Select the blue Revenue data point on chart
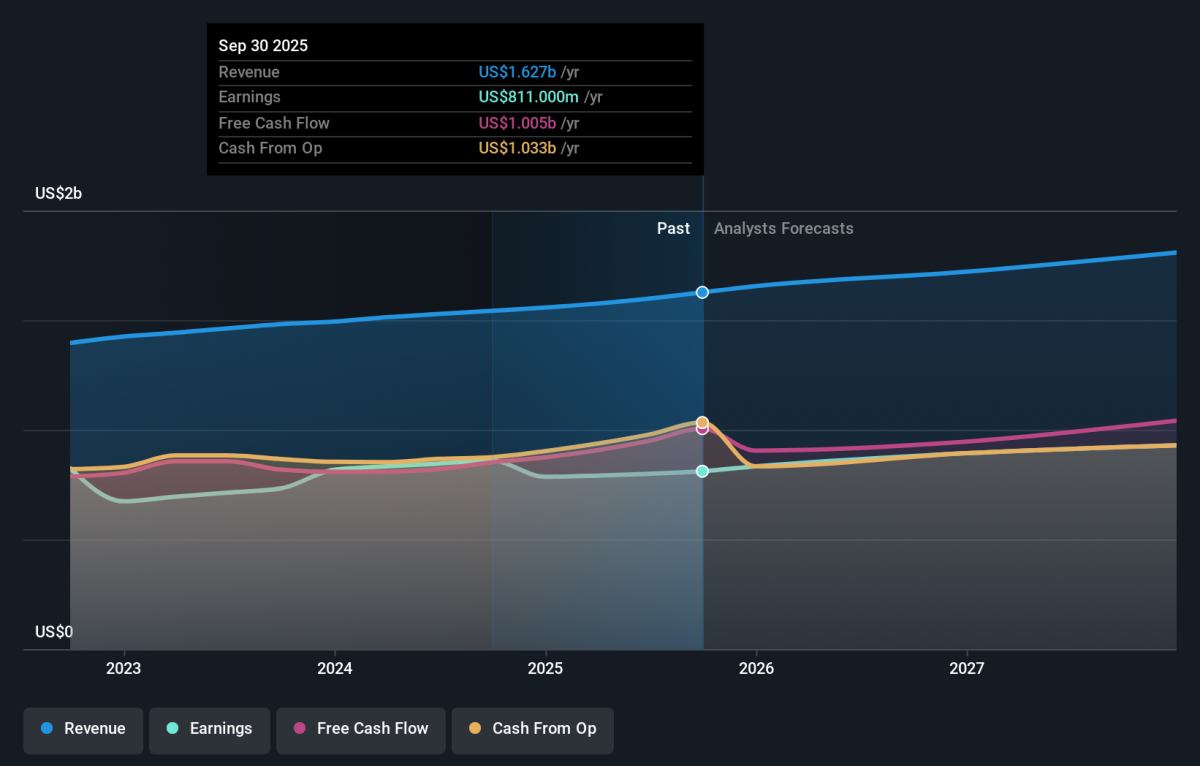1200x766 pixels. (702, 292)
